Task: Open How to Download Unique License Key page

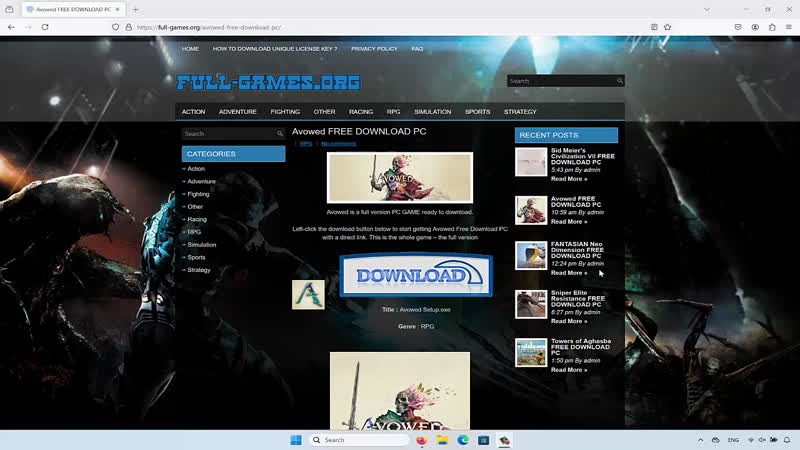Action: tap(275, 49)
